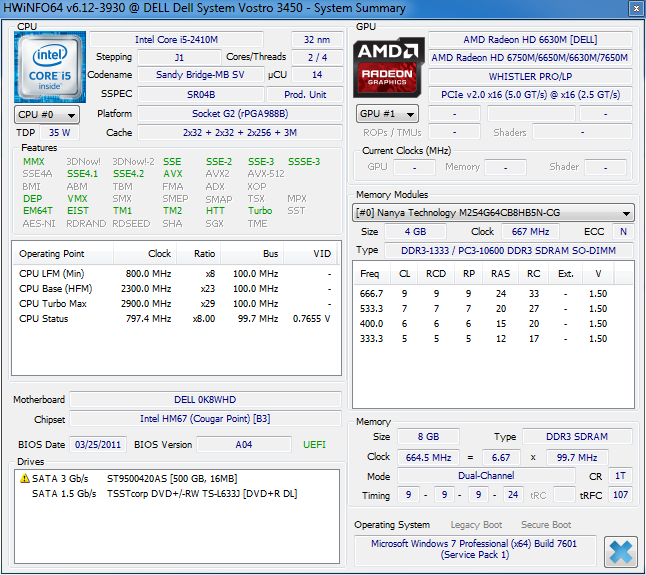Select the 400.0 memory timing row

point(493,324)
